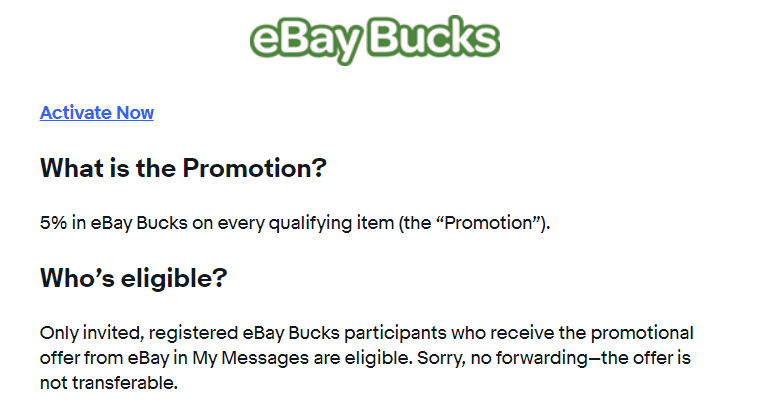Click the "5%" figure in promotion text
Image resolution: width=774 pixels, height=415 pixels.
[x=53, y=223]
